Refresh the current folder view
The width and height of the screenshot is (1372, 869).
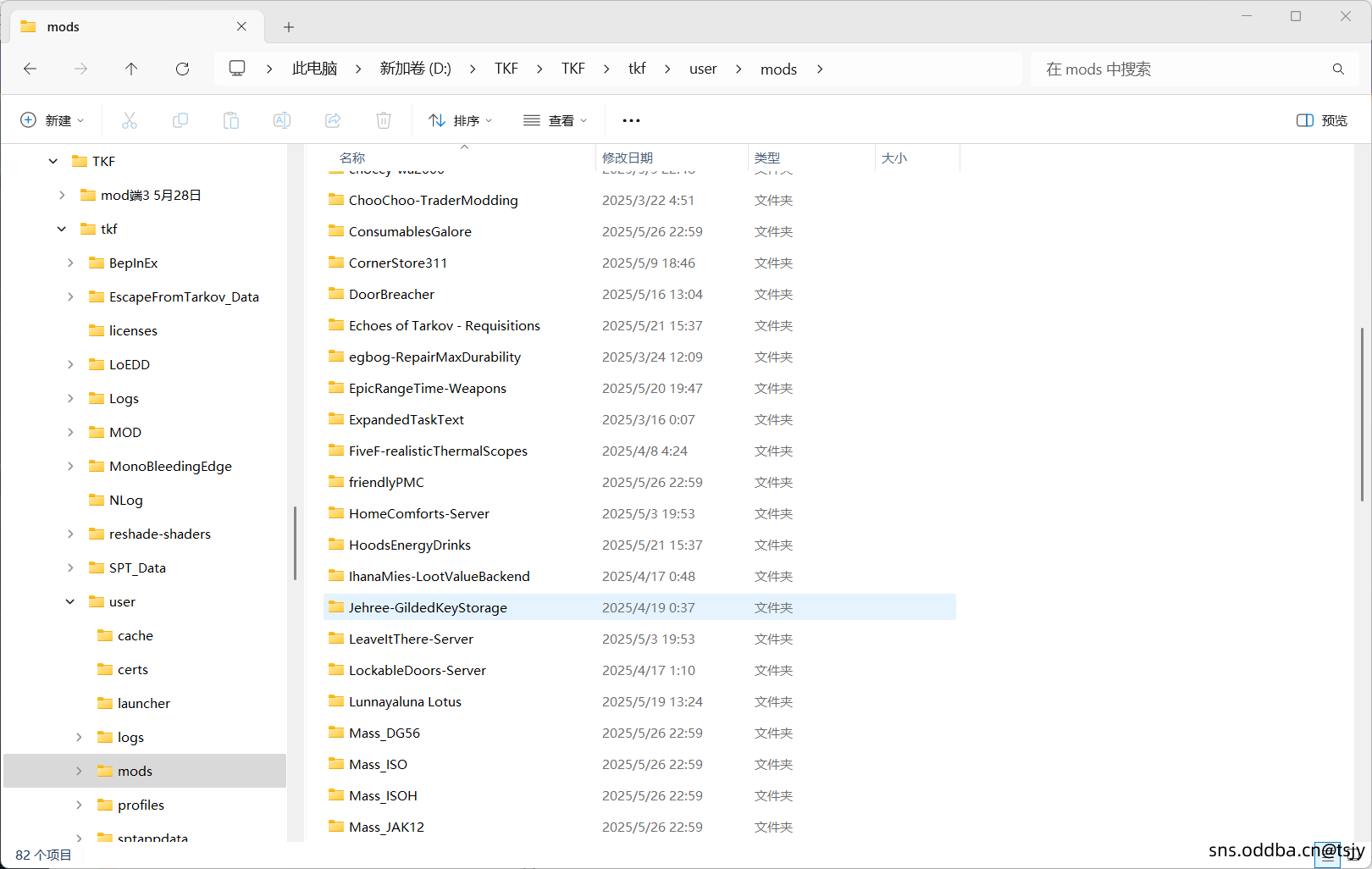click(182, 69)
